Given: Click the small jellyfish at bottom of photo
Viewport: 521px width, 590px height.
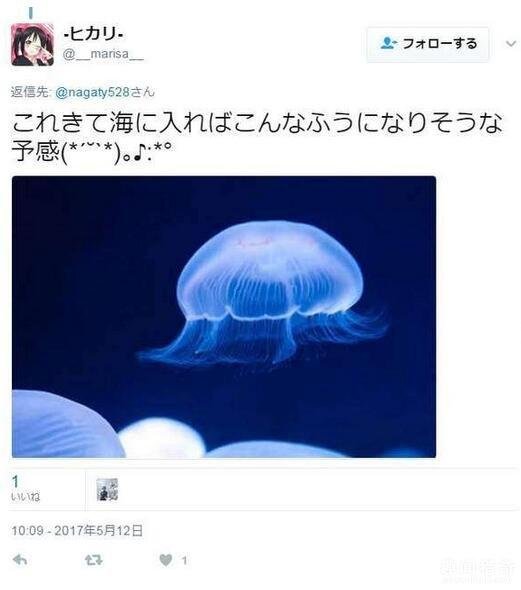Looking at the screenshot, I should pos(162,438).
